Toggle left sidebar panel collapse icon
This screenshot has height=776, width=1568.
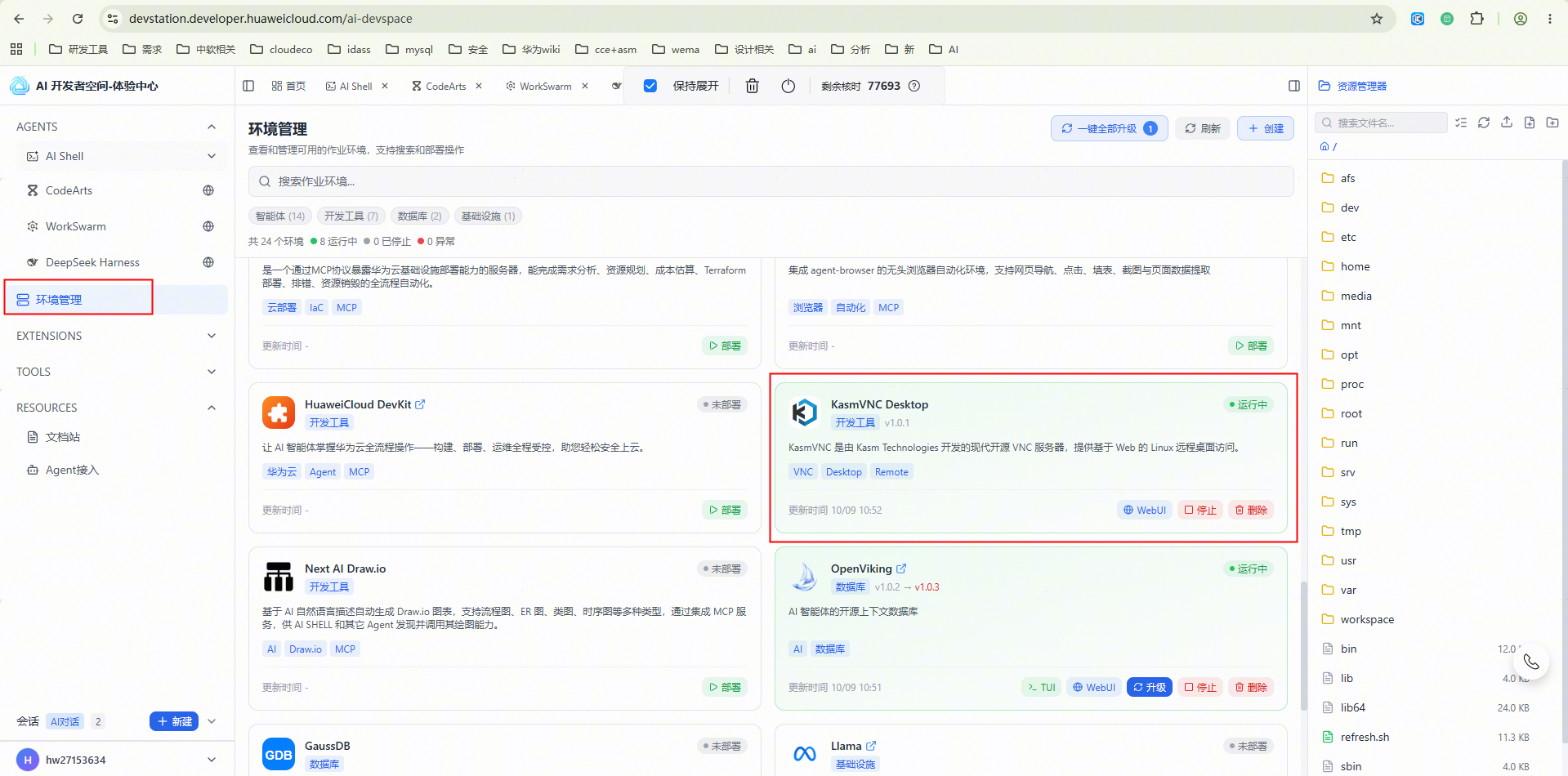(x=248, y=86)
